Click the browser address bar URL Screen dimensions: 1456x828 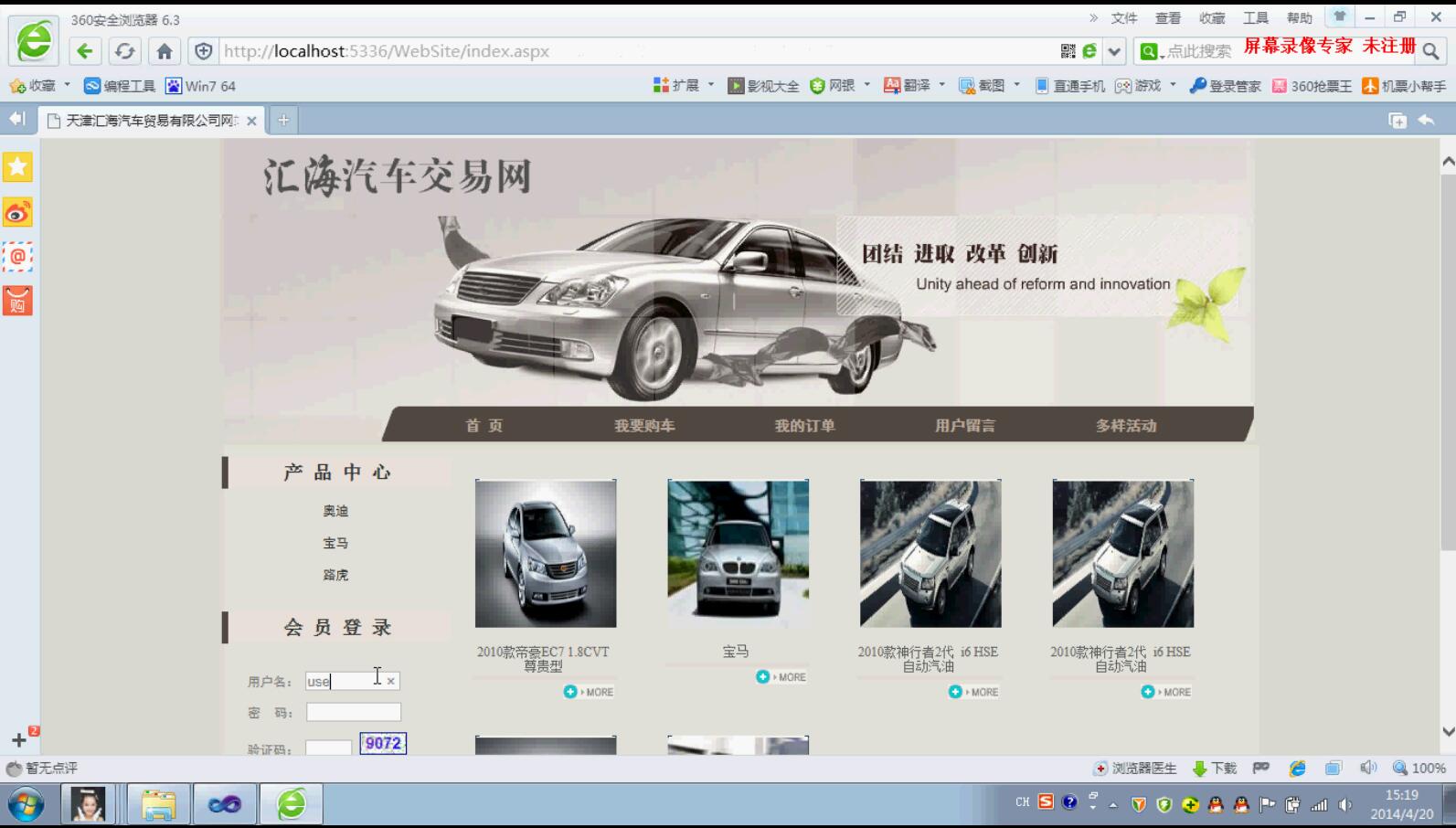386,51
